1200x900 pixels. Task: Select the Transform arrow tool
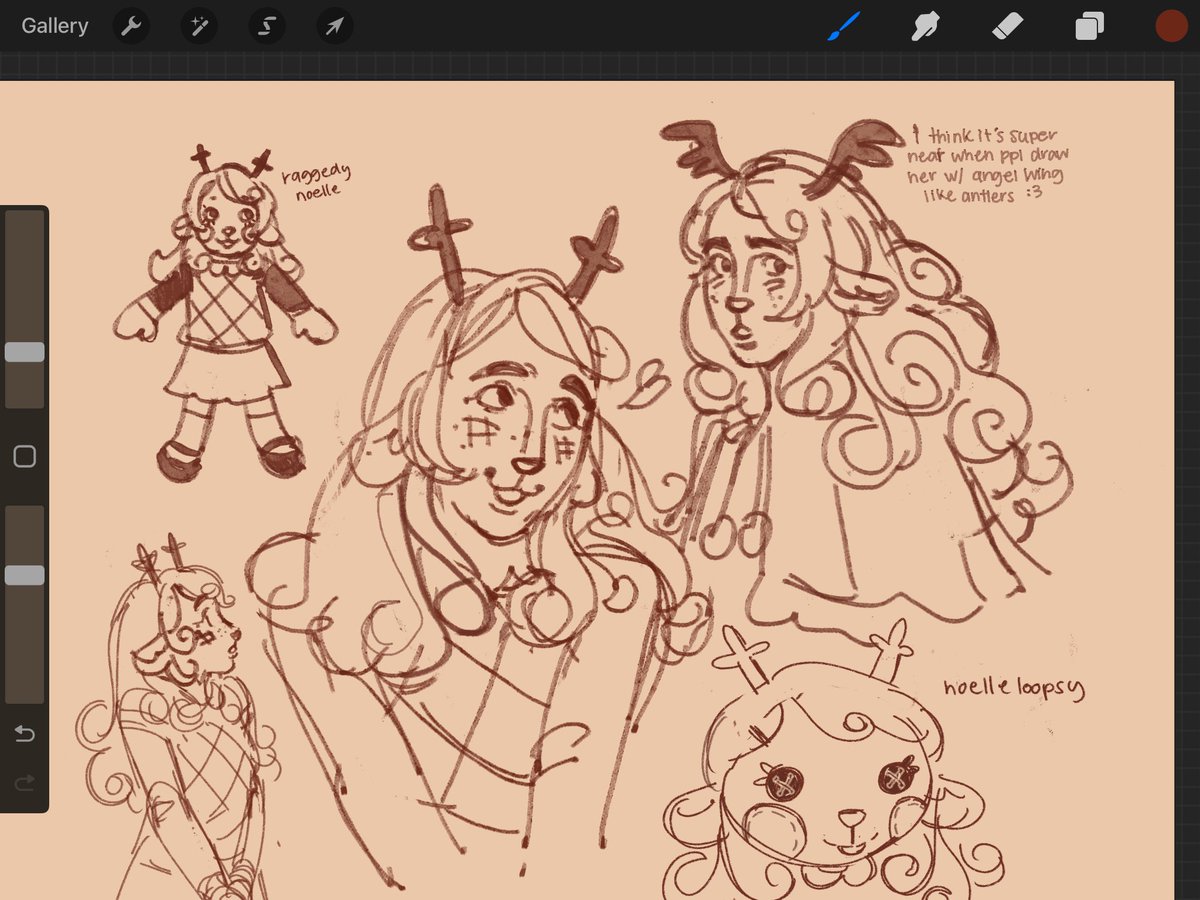[334, 26]
